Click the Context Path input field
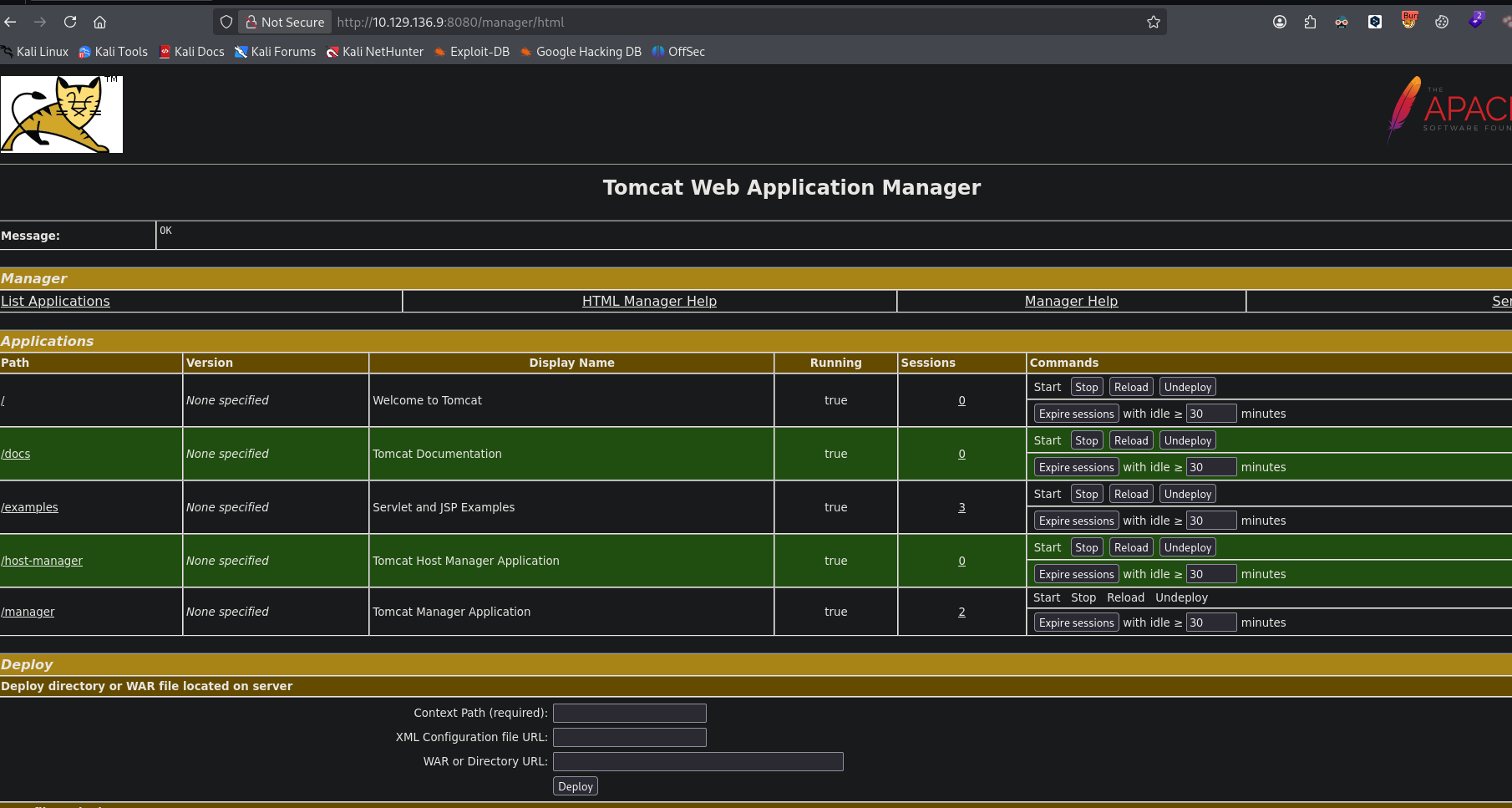This screenshot has height=808, width=1512. point(630,713)
